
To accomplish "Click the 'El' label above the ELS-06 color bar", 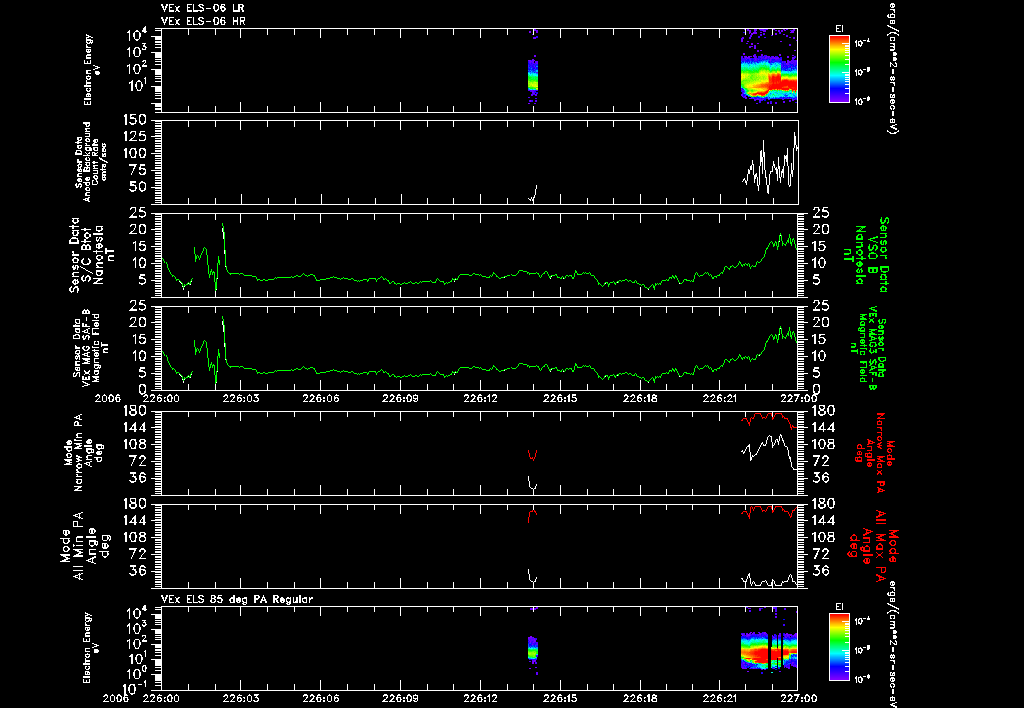I will coord(839,29).
